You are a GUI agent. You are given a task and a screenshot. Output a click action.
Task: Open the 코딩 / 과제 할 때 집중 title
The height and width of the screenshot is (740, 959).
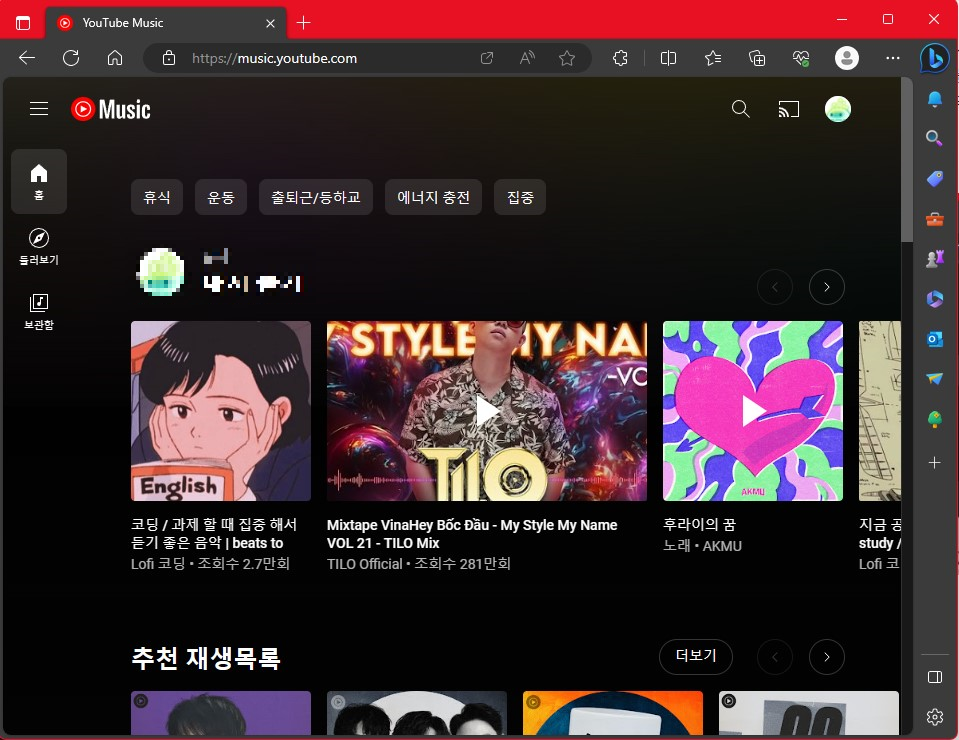pyautogui.click(x=214, y=534)
